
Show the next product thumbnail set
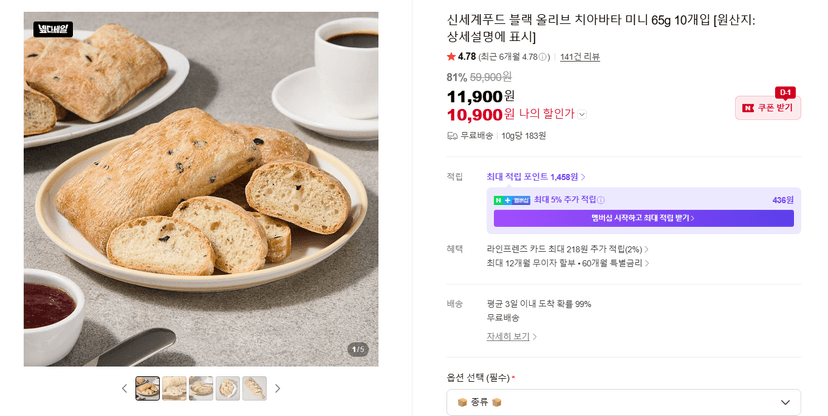point(277,389)
